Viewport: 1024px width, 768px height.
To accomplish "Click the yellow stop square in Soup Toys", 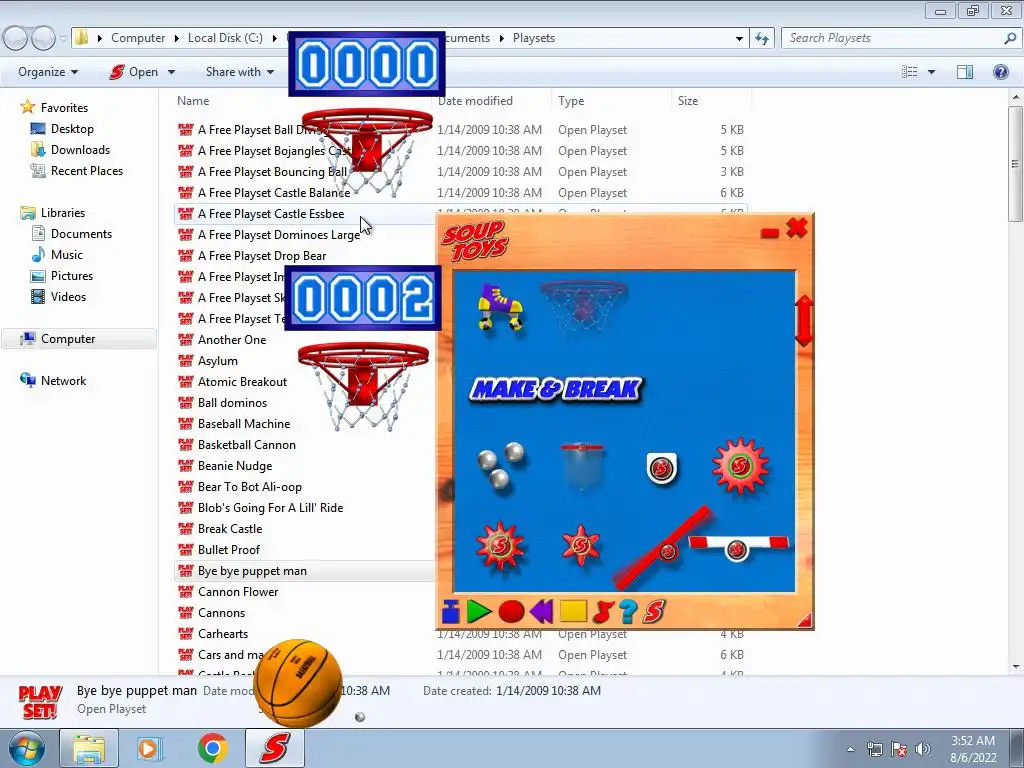I will (x=573, y=611).
